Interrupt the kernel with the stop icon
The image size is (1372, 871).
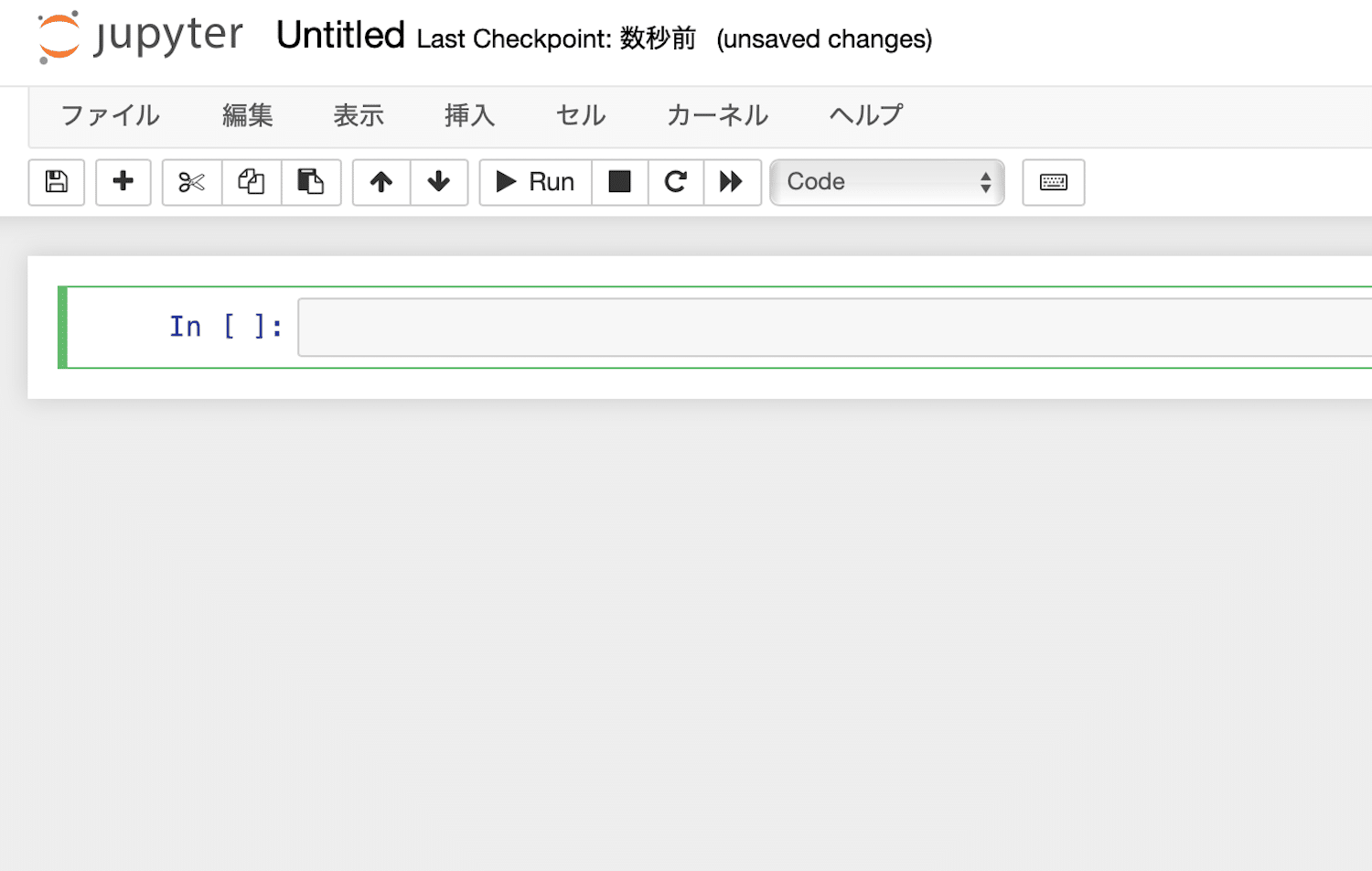point(620,182)
